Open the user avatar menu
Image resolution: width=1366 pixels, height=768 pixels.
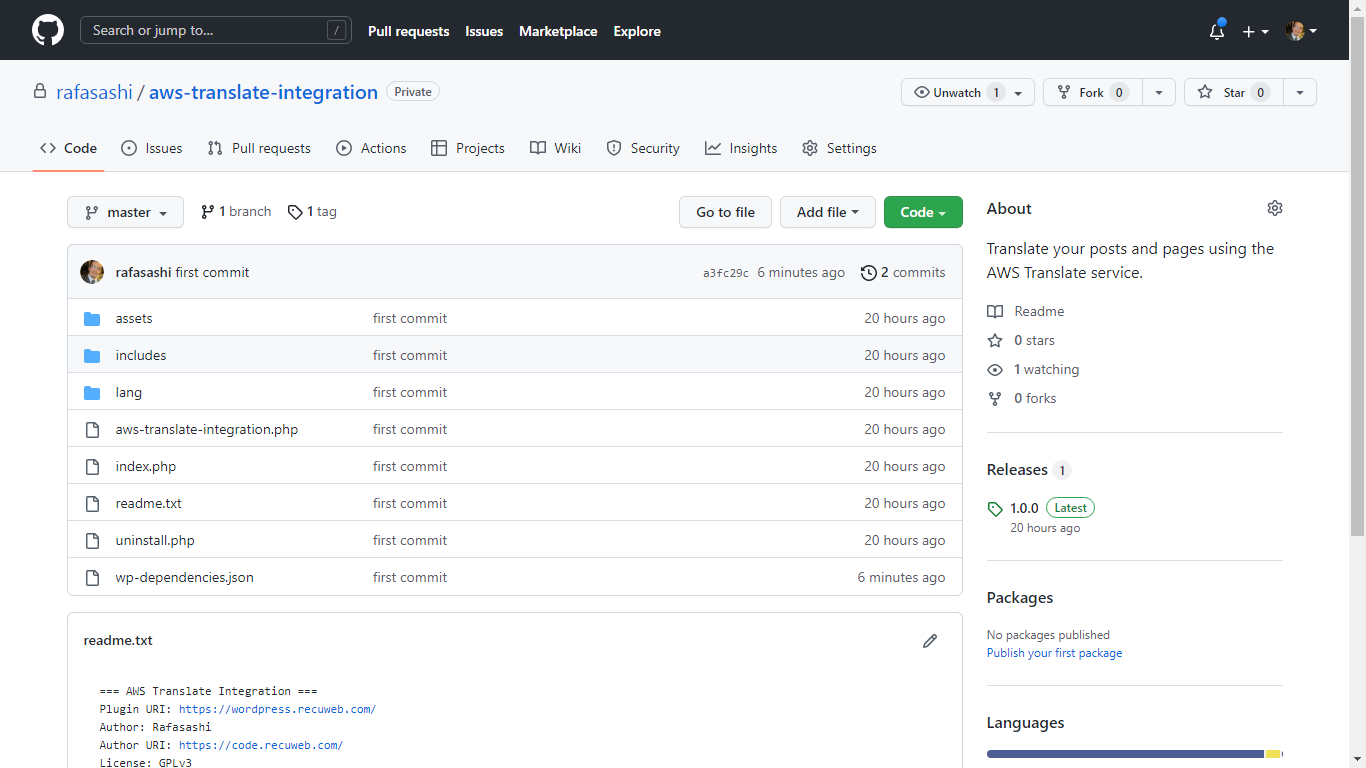click(1301, 31)
